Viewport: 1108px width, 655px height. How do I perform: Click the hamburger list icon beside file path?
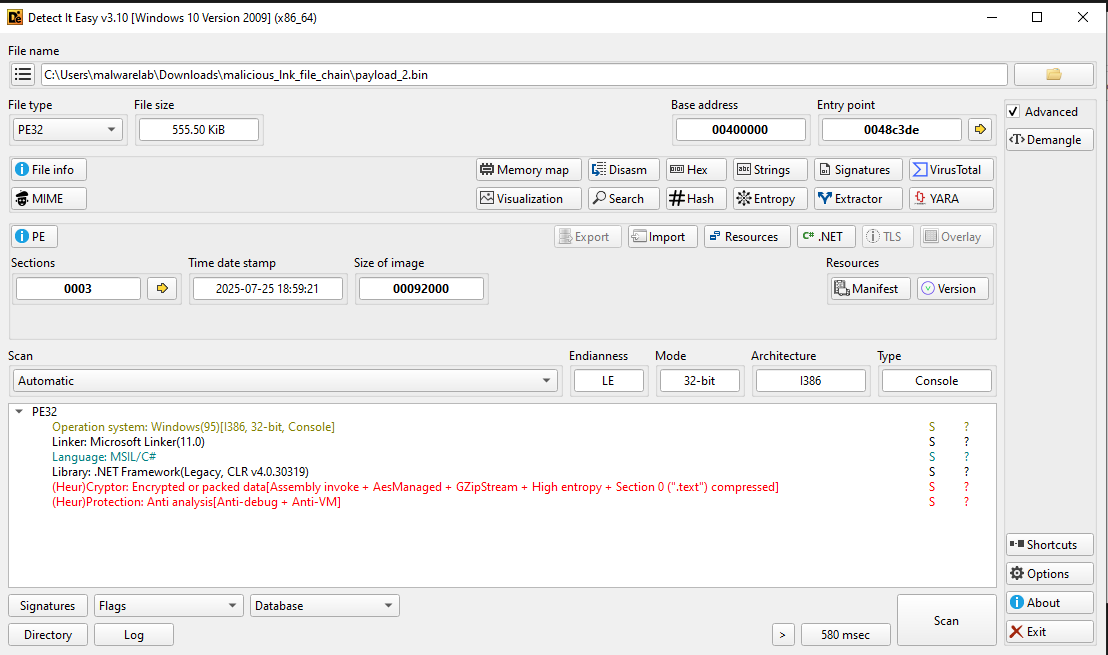(x=23, y=75)
